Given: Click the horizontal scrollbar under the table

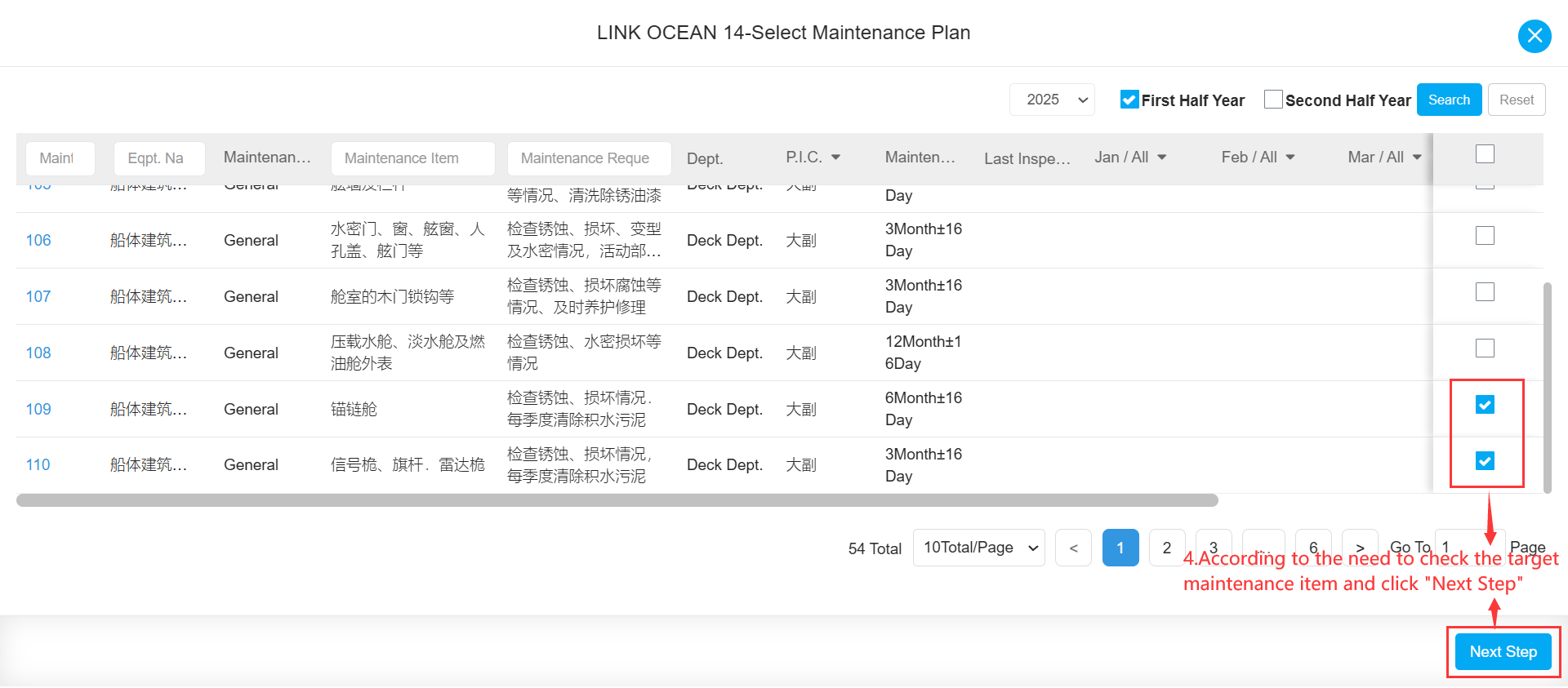Looking at the screenshot, I should point(617,500).
